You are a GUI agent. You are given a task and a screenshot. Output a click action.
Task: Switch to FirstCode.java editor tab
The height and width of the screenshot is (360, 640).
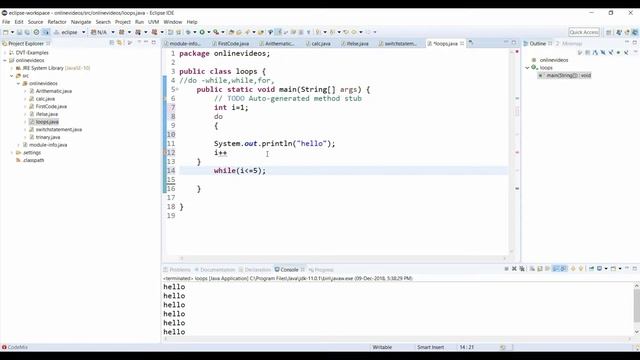231,43
